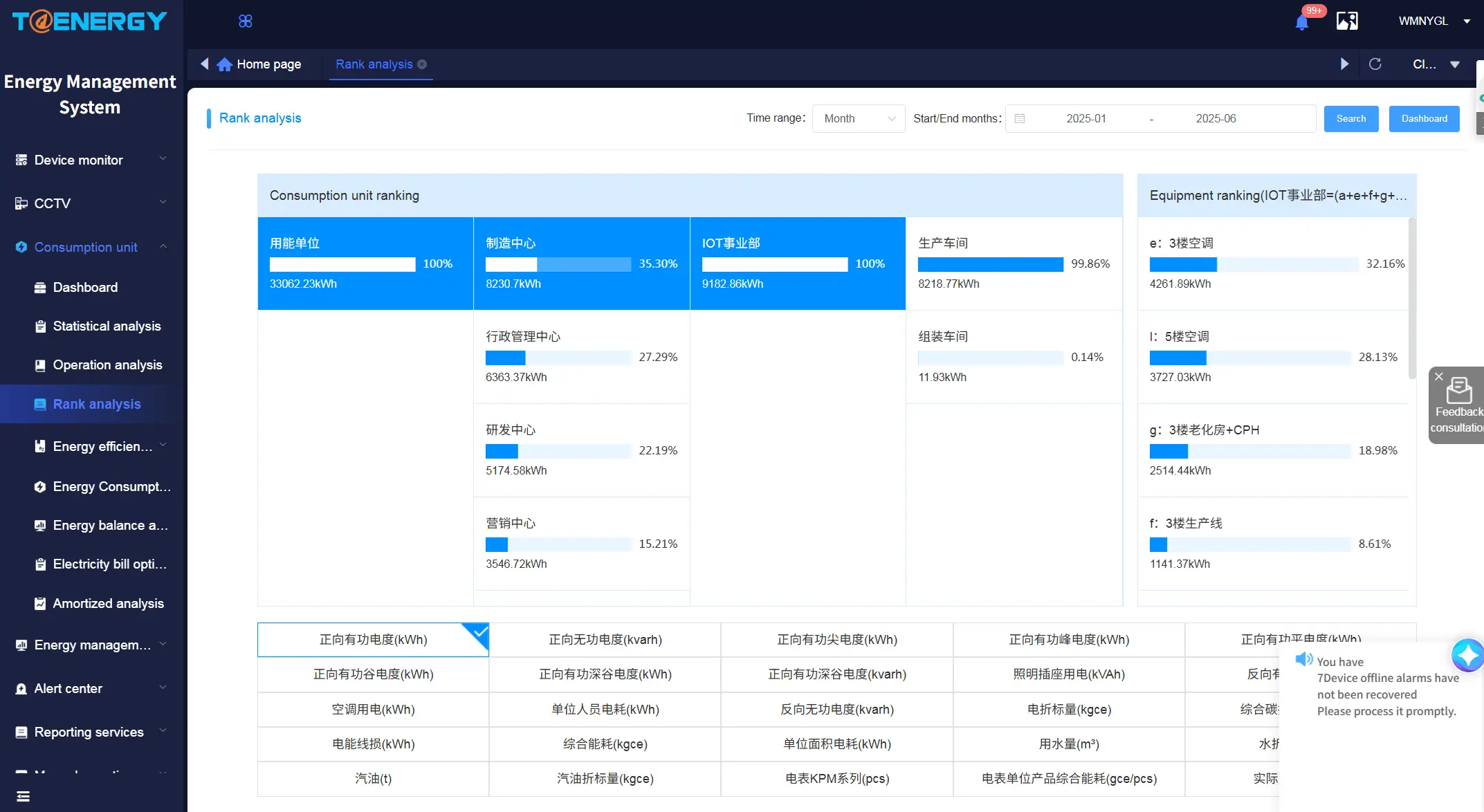Select the 正向无功电度(kvarh) metric
The width and height of the screenshot is (1484, 812).
pyautogui.click(x=605, y=640)
